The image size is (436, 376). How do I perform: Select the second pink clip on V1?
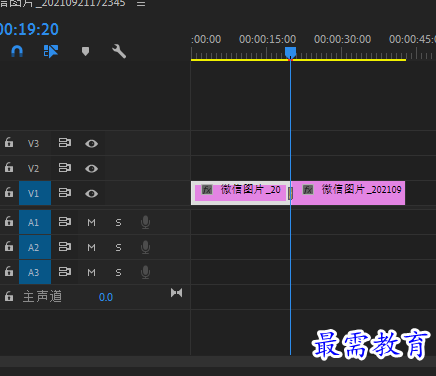(348, 193)
